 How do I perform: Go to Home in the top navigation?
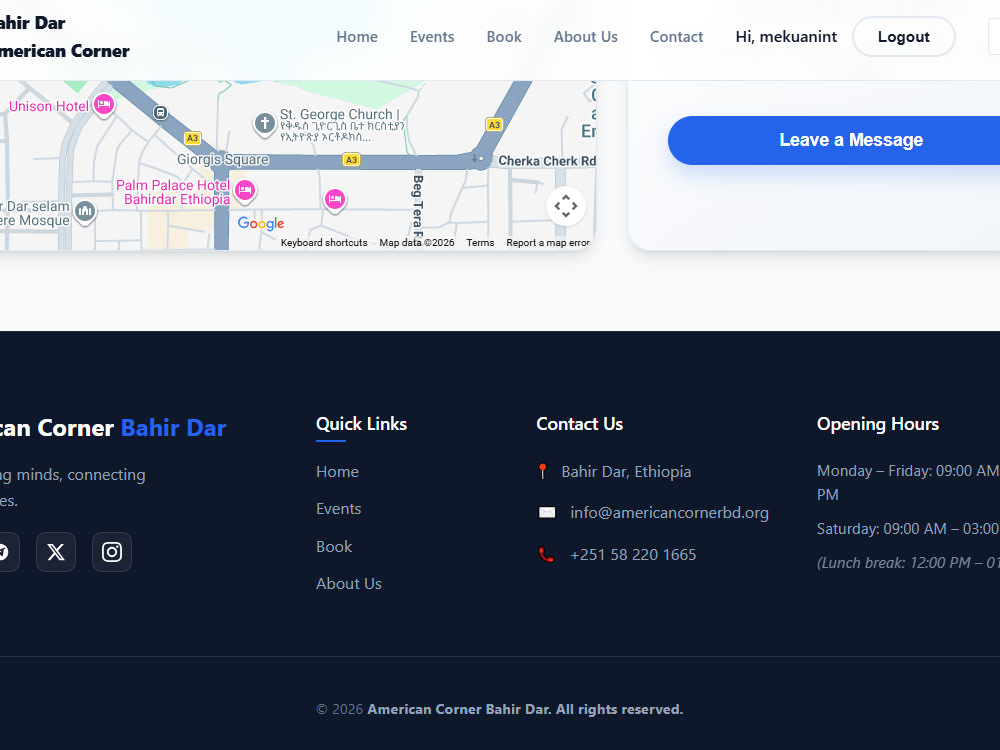(357, 37)
